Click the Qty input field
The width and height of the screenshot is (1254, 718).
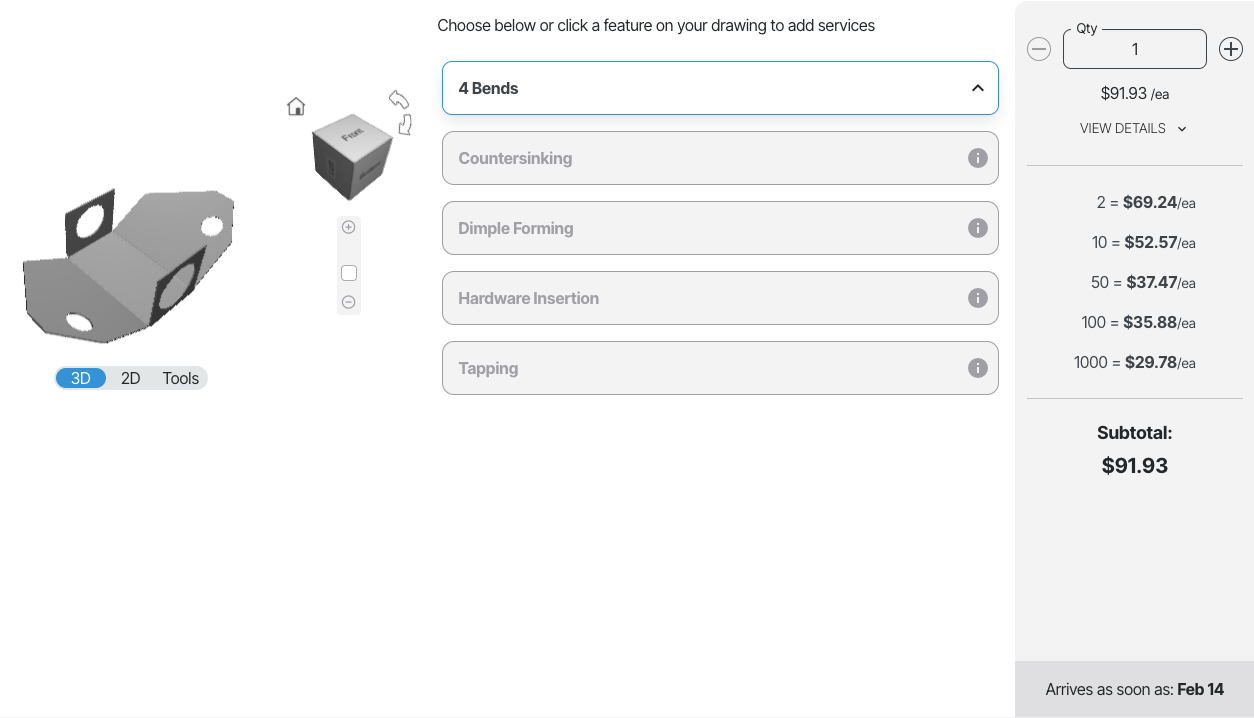(x=1134, y=49)
